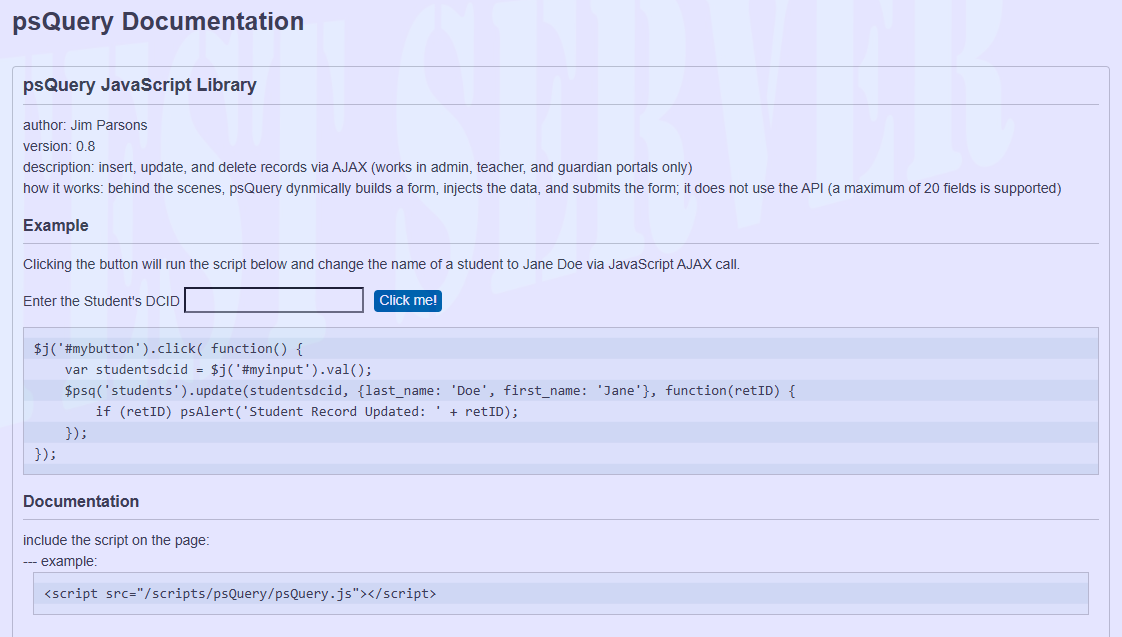Click the "version: 0.8" text
This screenshot has width=1122, height=637.
[x=59, y=146]
